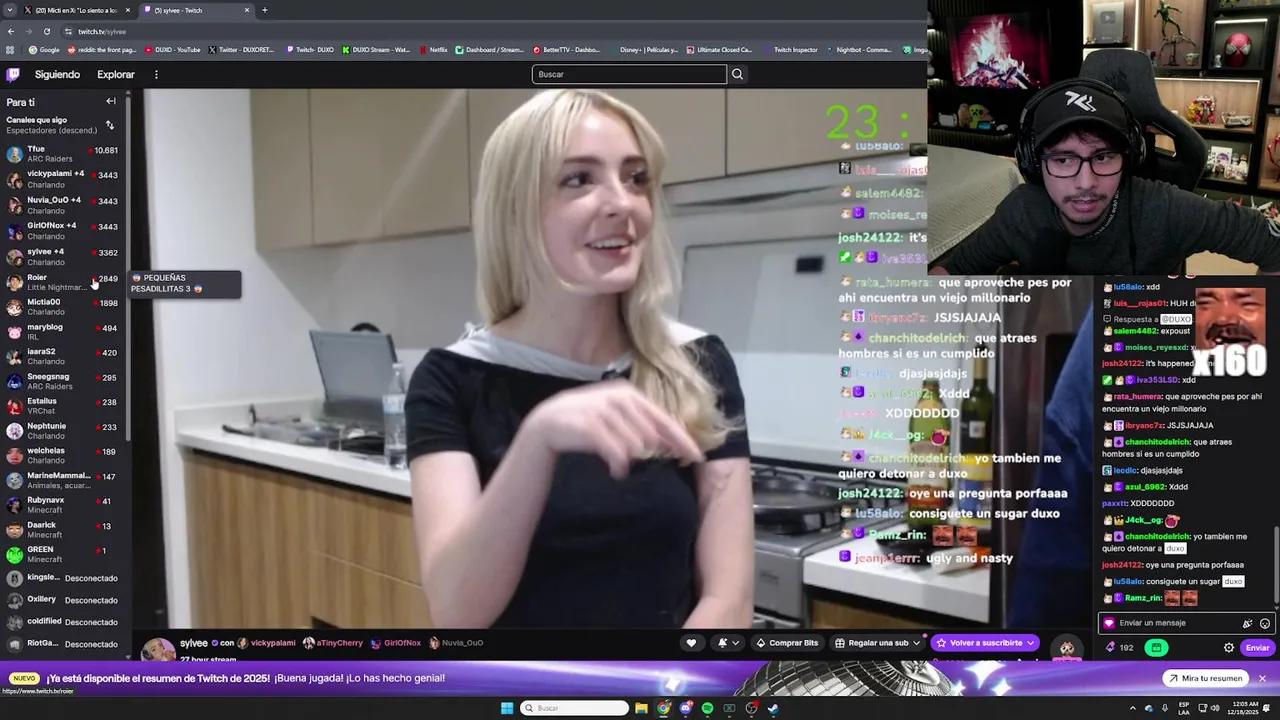This screenshot has width=1280, height=720.
Task: Open Steam from taskbar
Action: [x=773, y=708]
